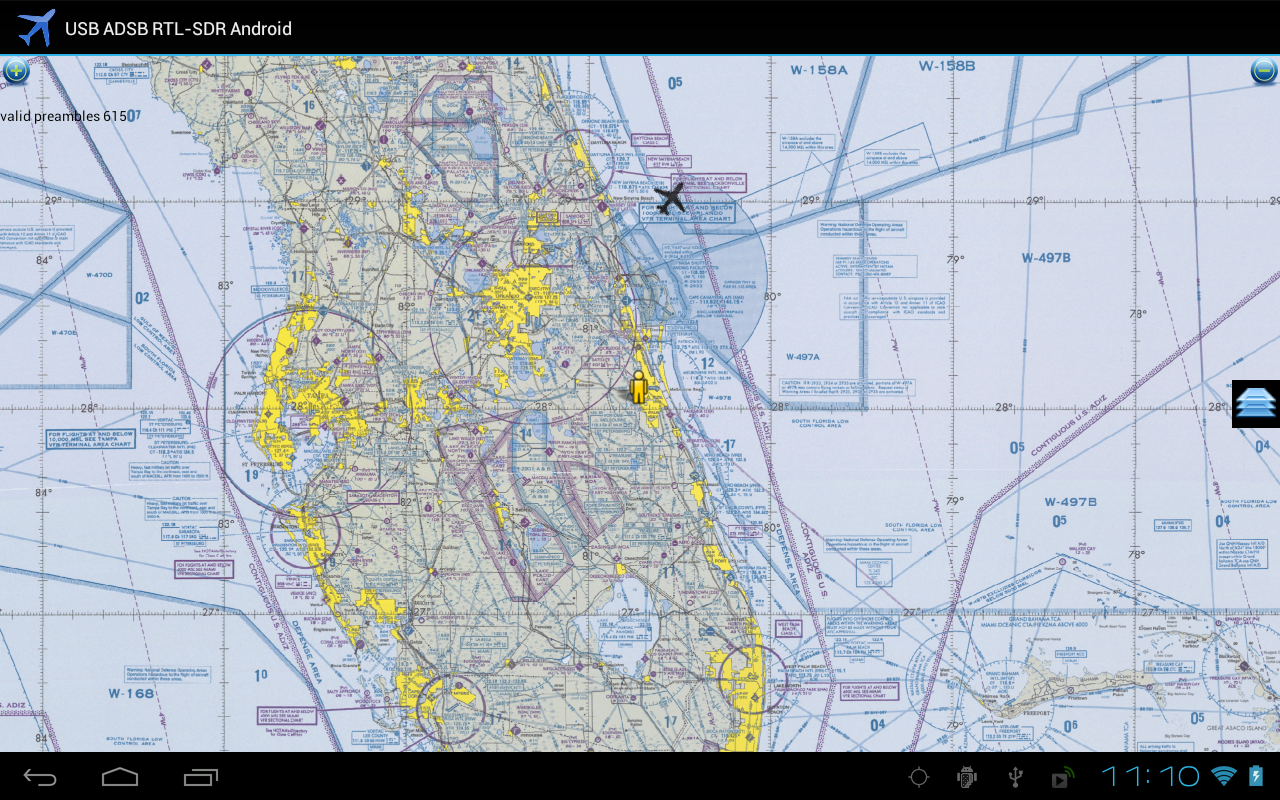Zoom in with the plus button

tap(16, 71)
